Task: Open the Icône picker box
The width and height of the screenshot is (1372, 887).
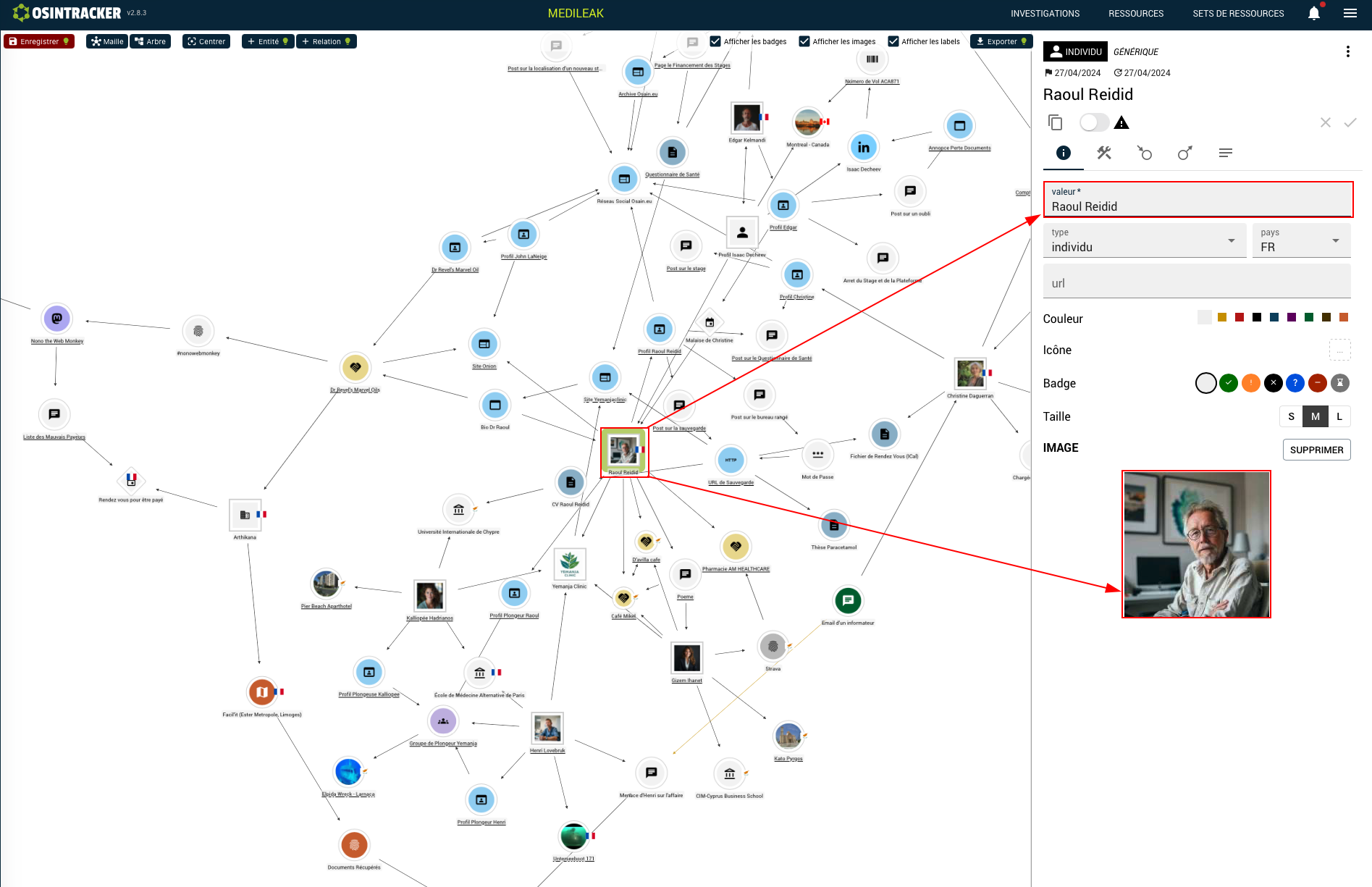Action: tap(1340, 350)
